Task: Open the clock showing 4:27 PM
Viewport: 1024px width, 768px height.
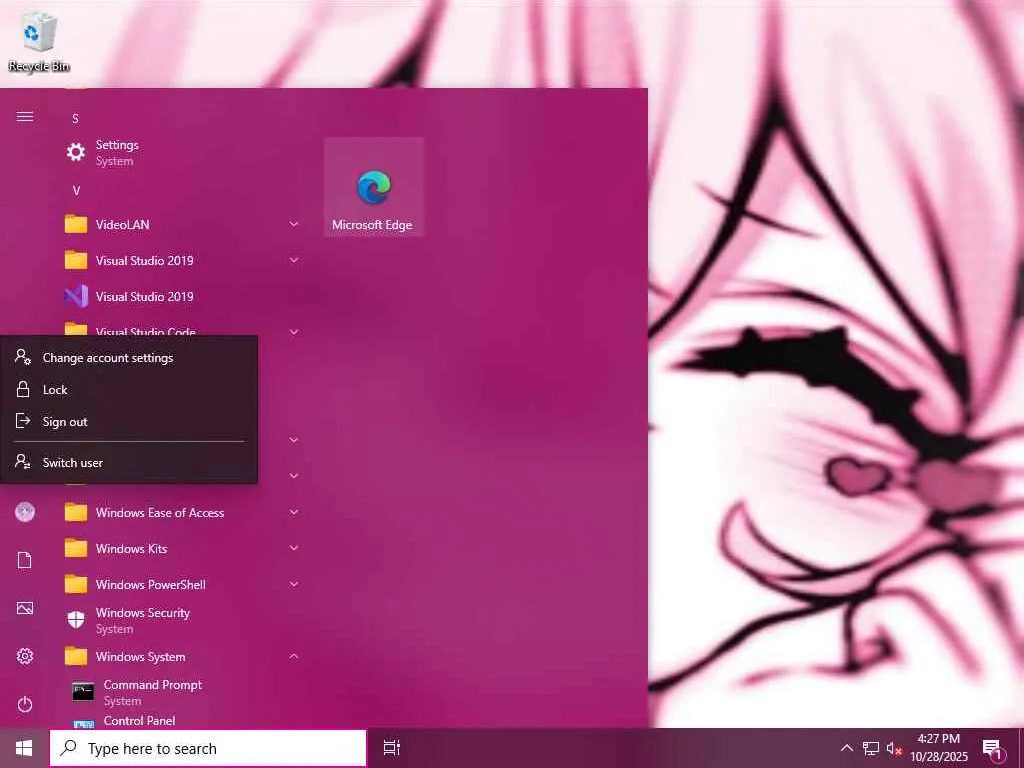Action: pos(938,748)
